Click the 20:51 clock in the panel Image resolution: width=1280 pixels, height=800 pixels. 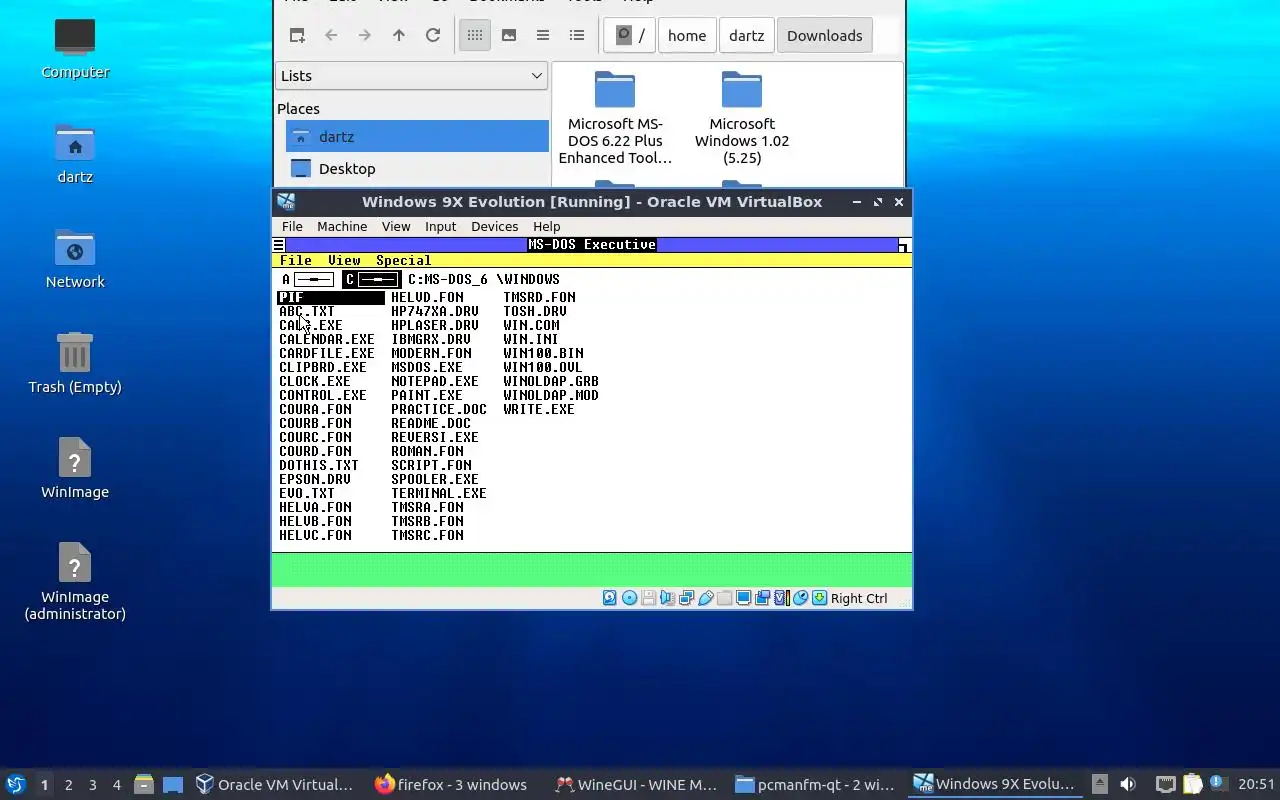click(x=1257, y=784)
